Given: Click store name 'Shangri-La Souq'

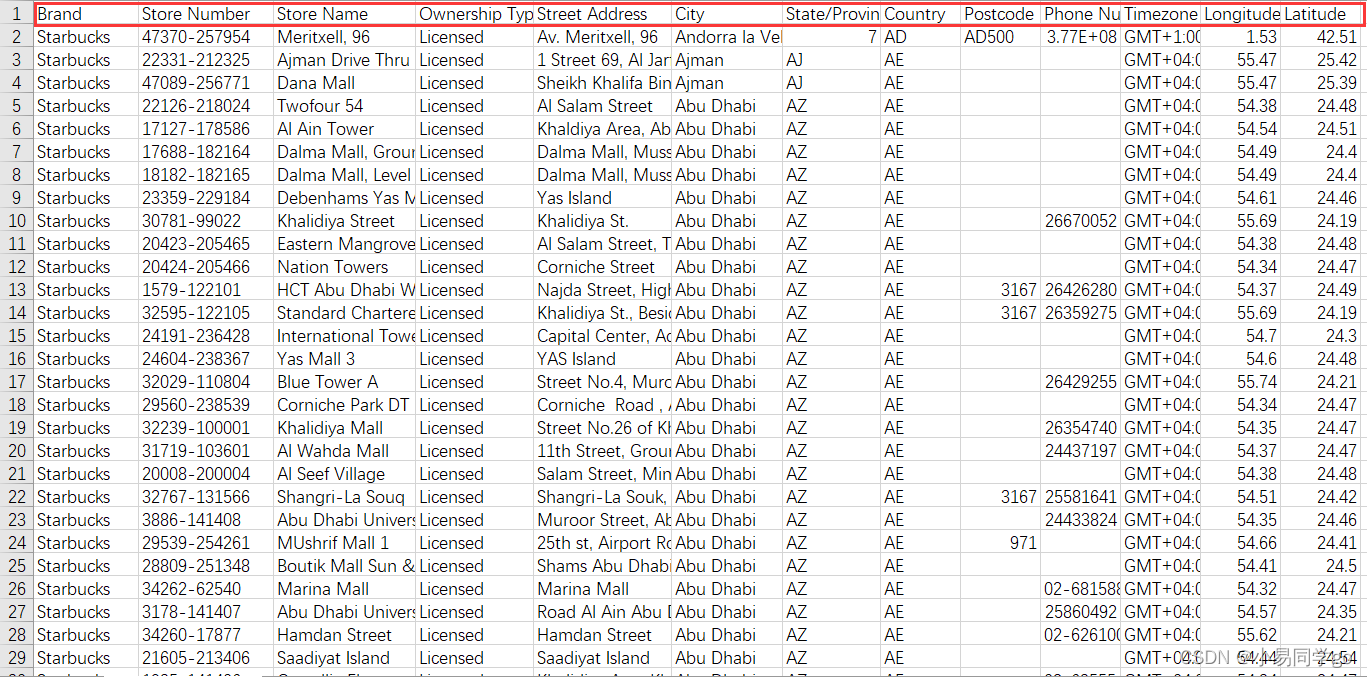Looking at the screenshot, I should 345,497.
